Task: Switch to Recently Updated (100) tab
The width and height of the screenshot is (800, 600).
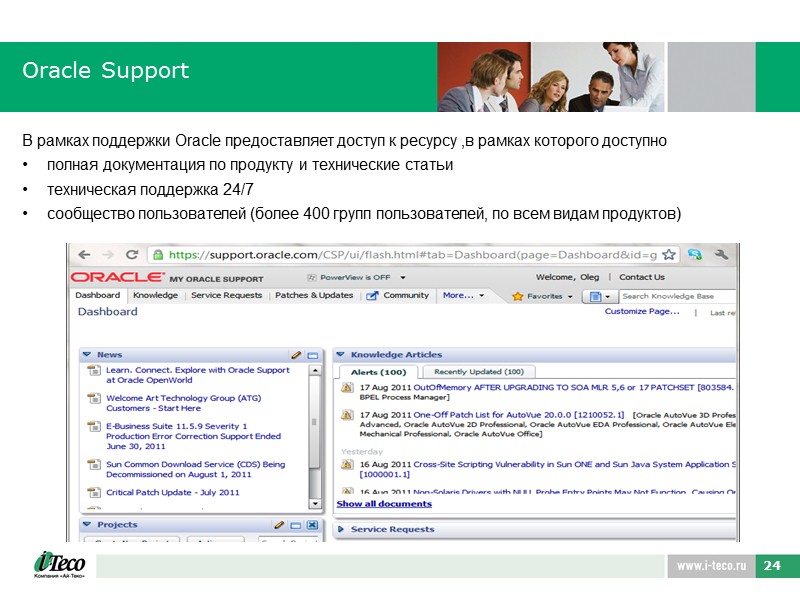Action: tap(479, 371)
